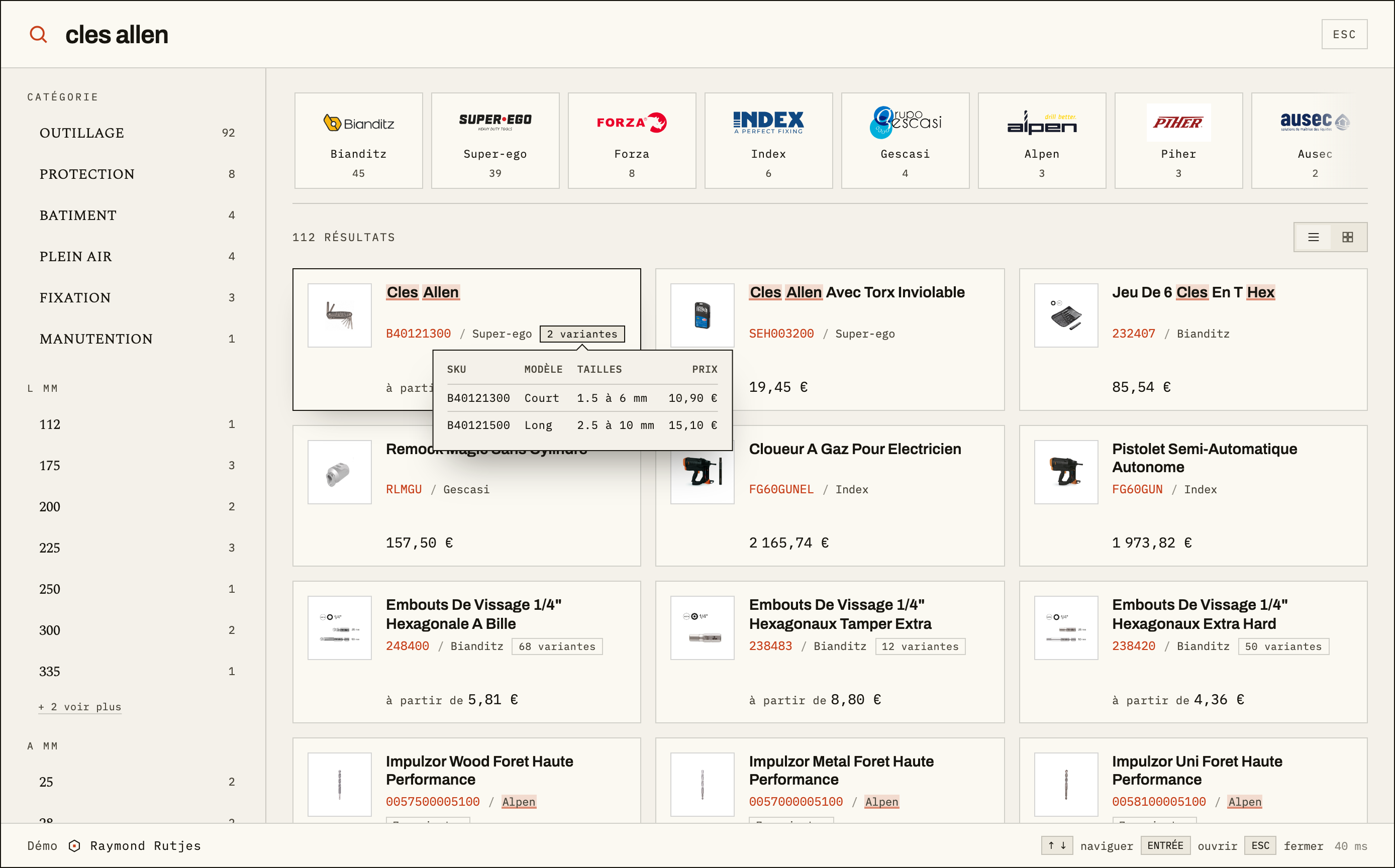Expand the '50 variantes' badge

click(x=1283, y=646)
